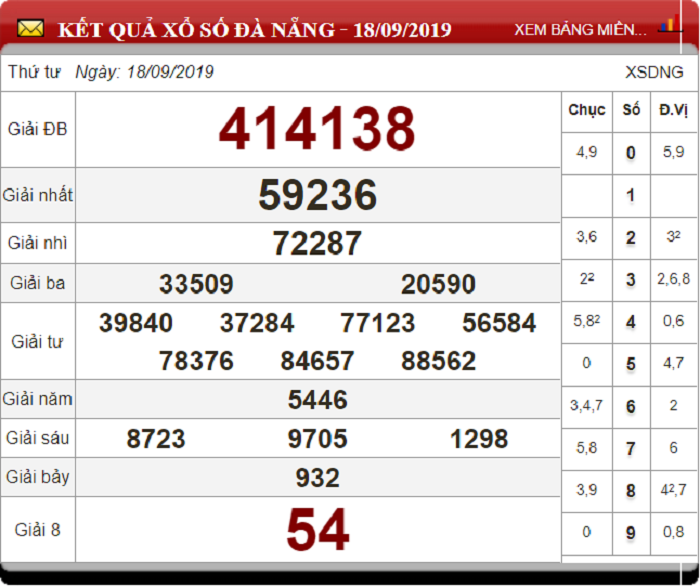Image resolution: width=700 pixels, height=587 pixels.
Task: Click the Đ.Vị column header
Action: (673, 110)
